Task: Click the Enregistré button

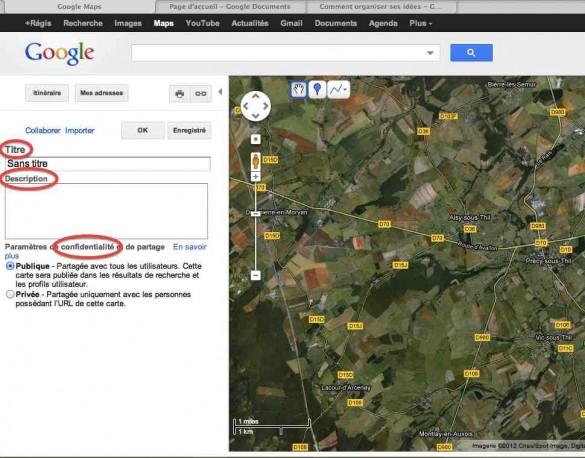Action: (189, 131)
